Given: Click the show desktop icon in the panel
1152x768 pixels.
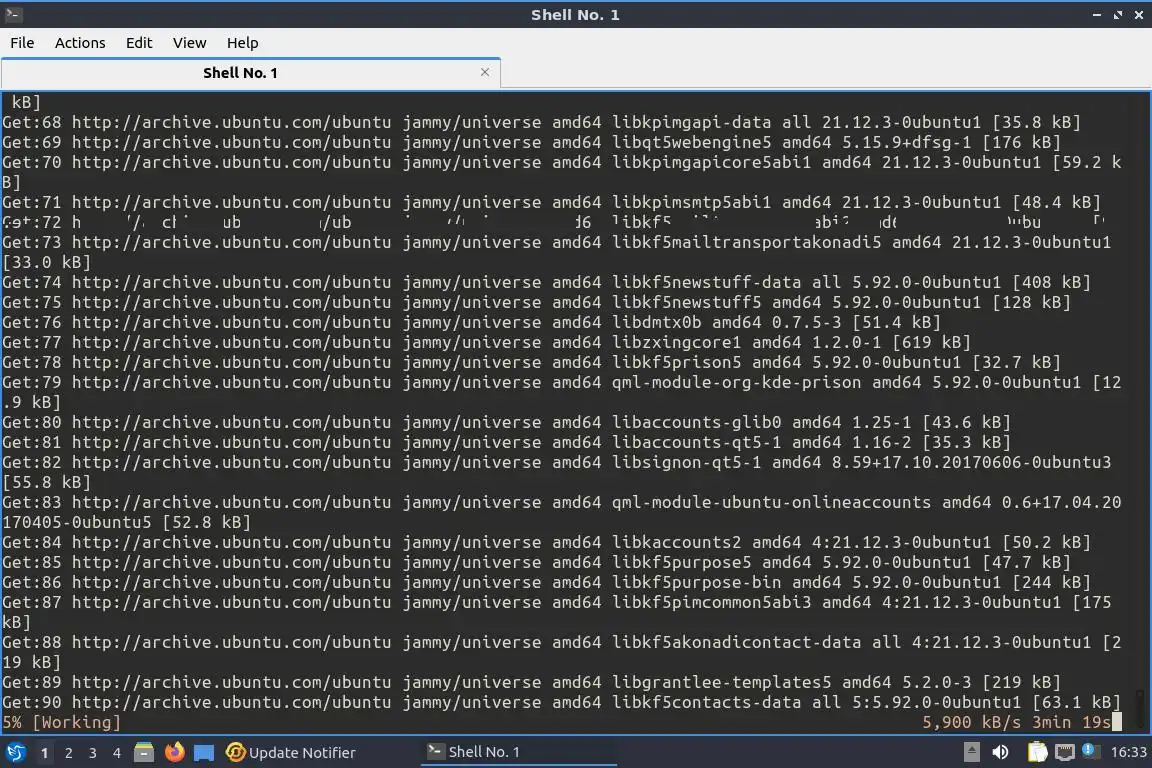Looking at the screenshot, I should pyautogui.click(x=204, y=753).
